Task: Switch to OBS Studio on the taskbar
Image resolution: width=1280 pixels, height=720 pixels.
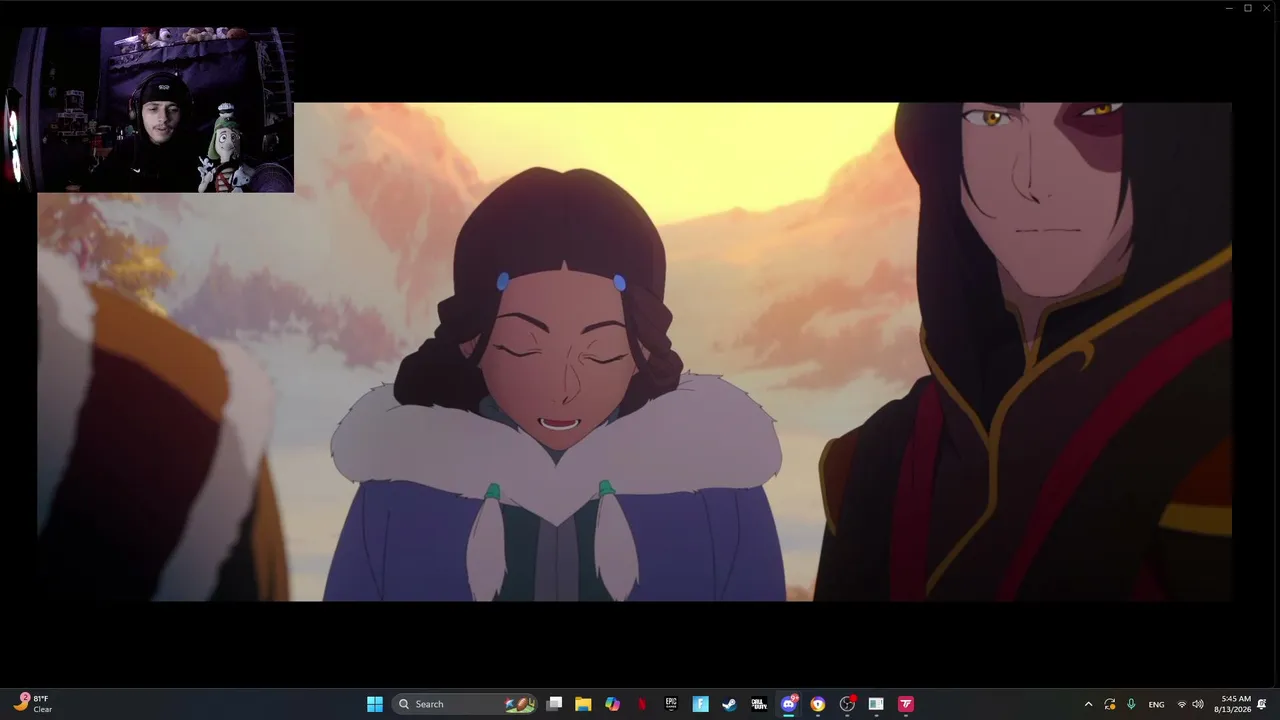Action: 847,704
